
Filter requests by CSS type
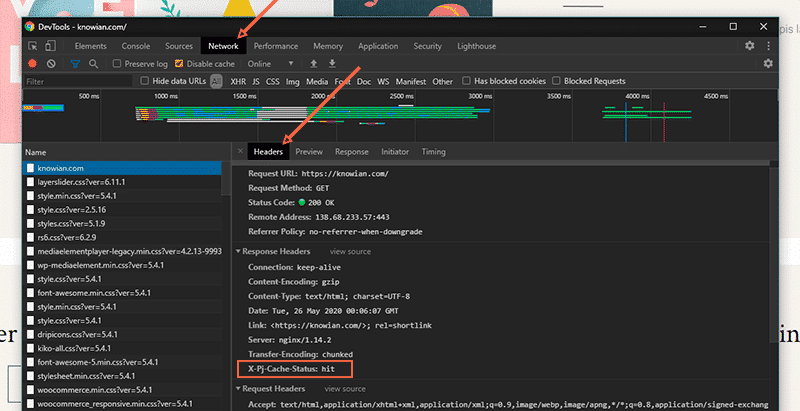272,81
